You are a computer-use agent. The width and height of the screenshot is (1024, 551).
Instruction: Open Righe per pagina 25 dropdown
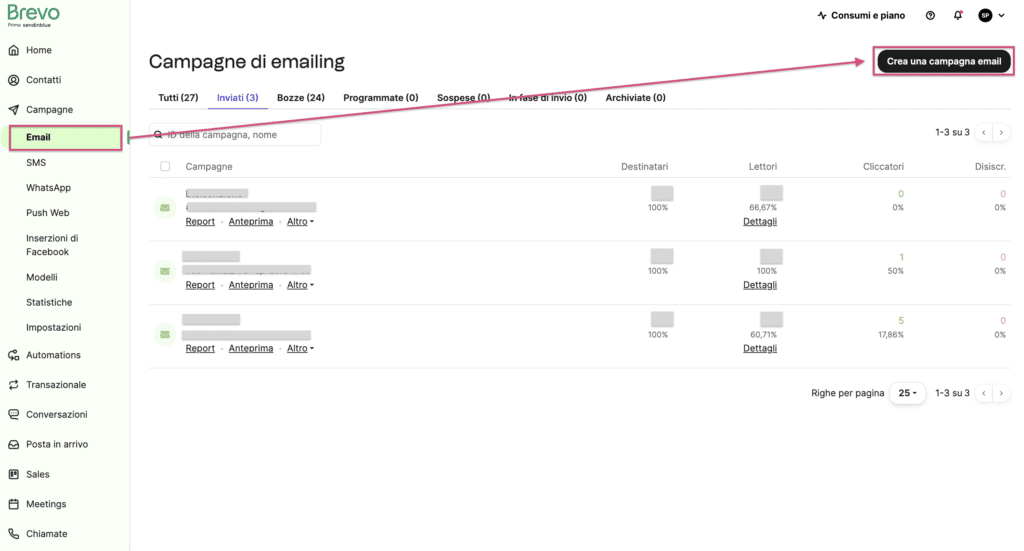pos(907,393)
